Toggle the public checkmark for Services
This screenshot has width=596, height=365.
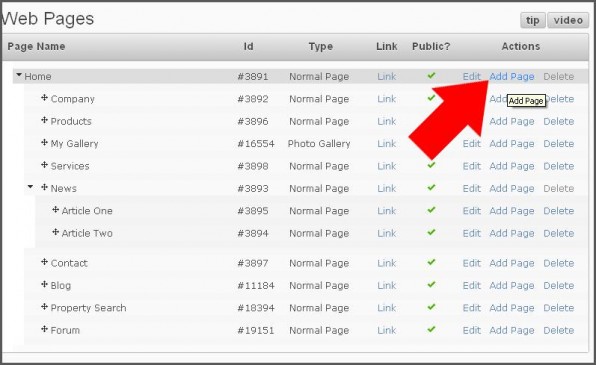[x=431, y=165]
